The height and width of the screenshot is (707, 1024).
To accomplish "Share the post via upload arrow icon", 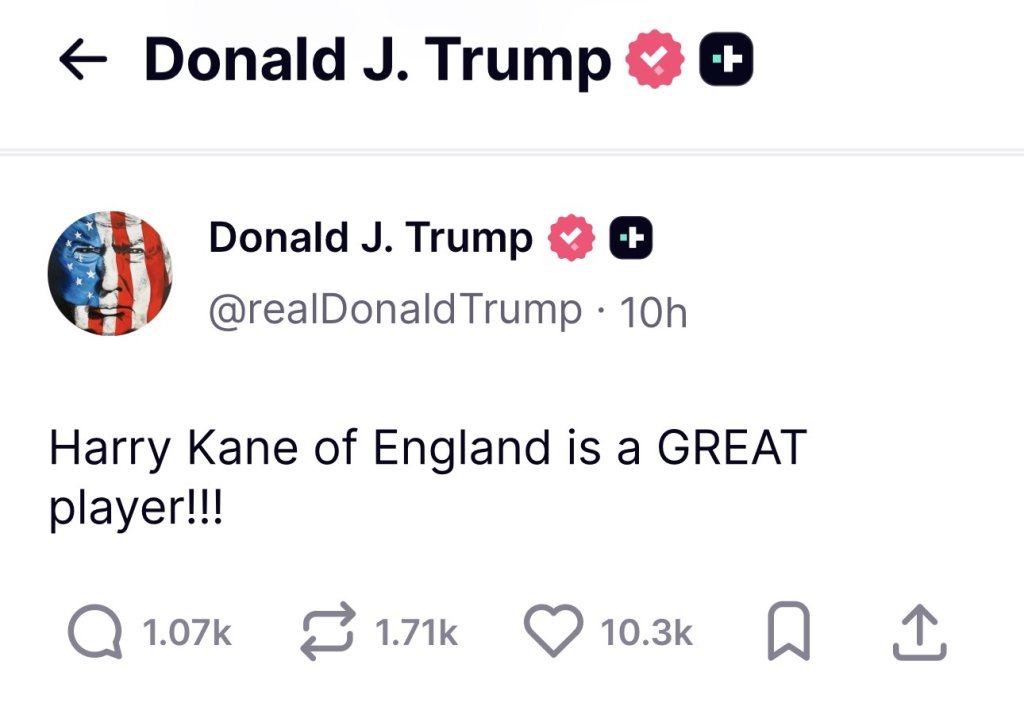I will [x=920, y=632].
